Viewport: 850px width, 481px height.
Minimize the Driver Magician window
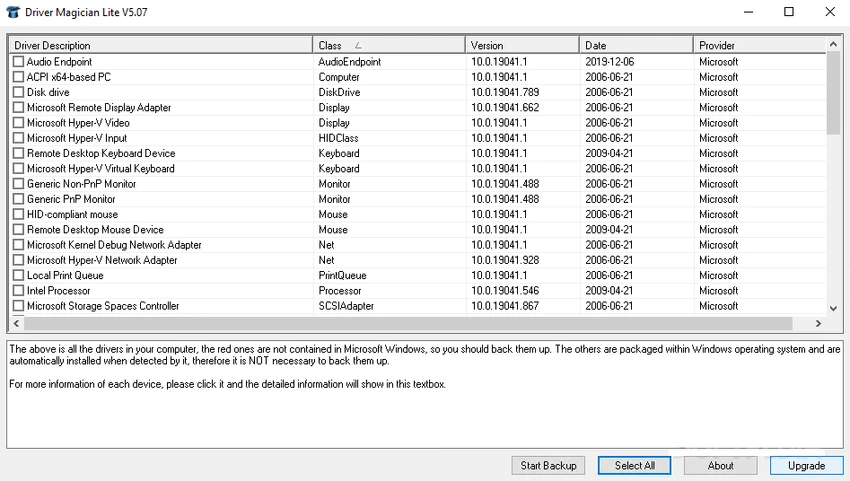pos(748,12)
